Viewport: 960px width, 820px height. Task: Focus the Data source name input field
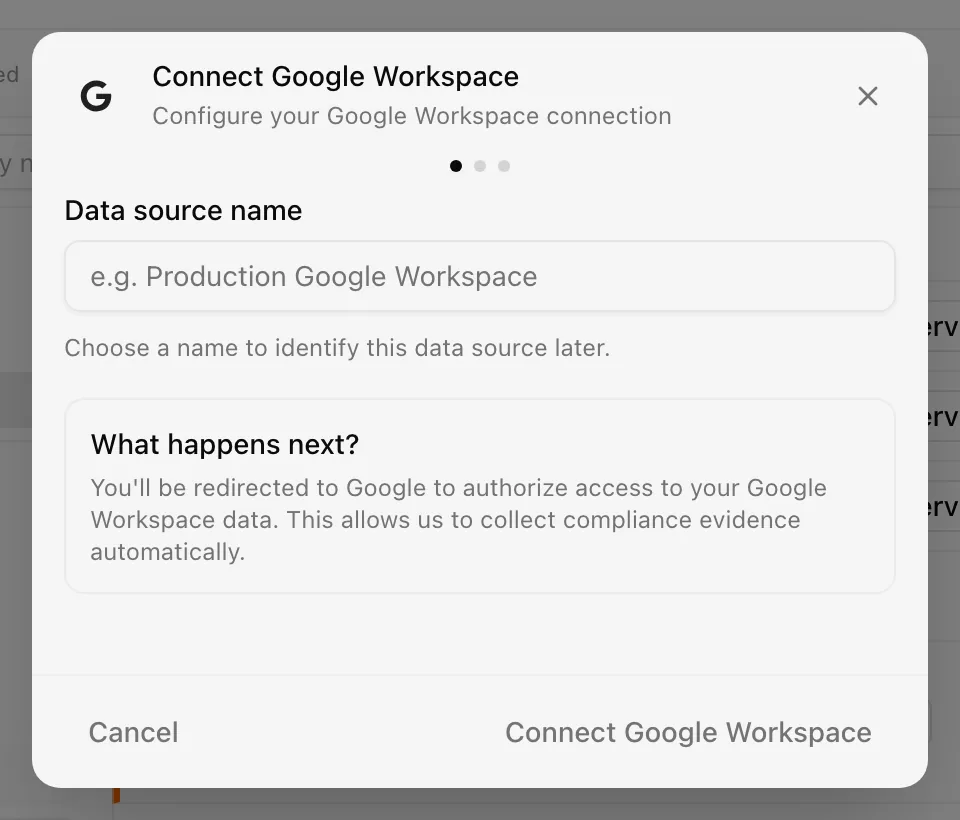pos(480,276)
